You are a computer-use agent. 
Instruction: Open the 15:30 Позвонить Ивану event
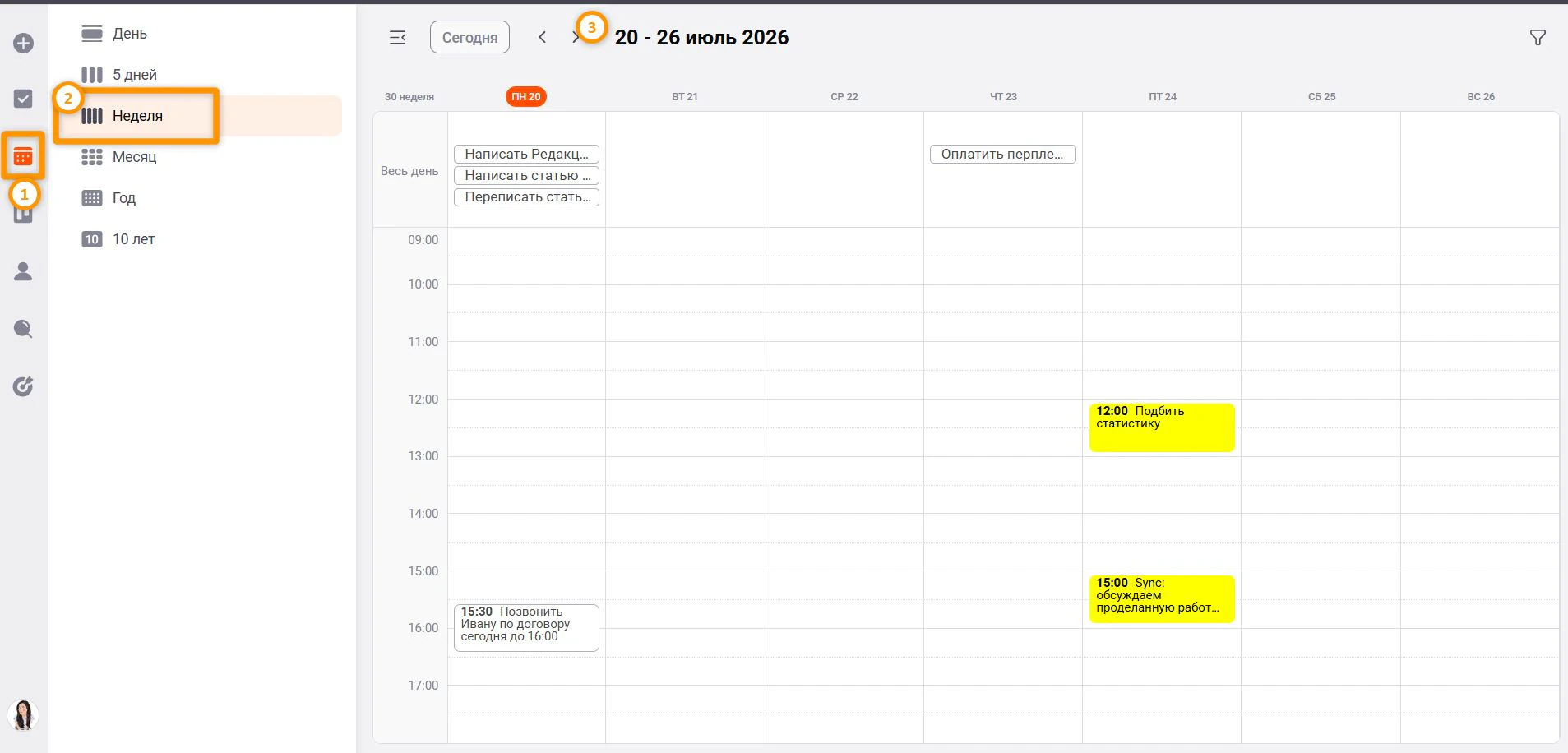pyautogui.click(x=526, y=627)
